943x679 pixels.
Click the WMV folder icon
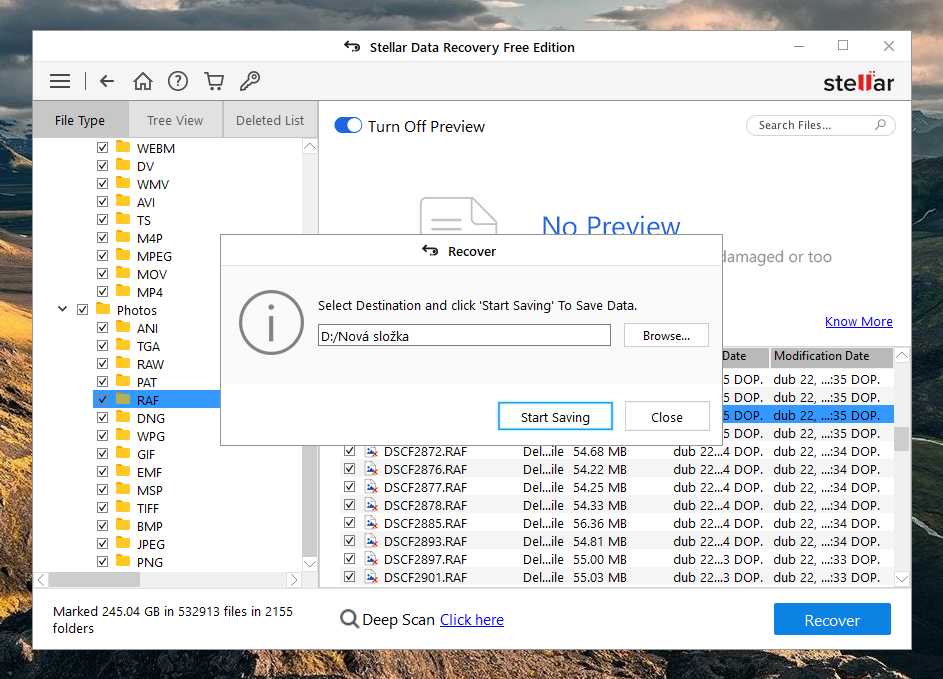[123, 183]
